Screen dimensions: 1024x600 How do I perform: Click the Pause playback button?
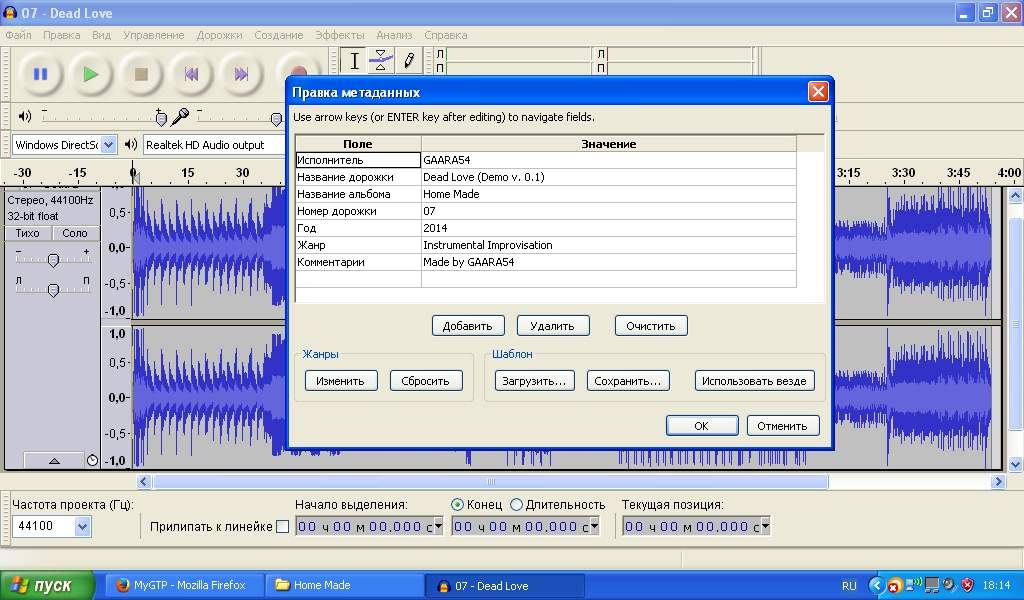point(40,74)
